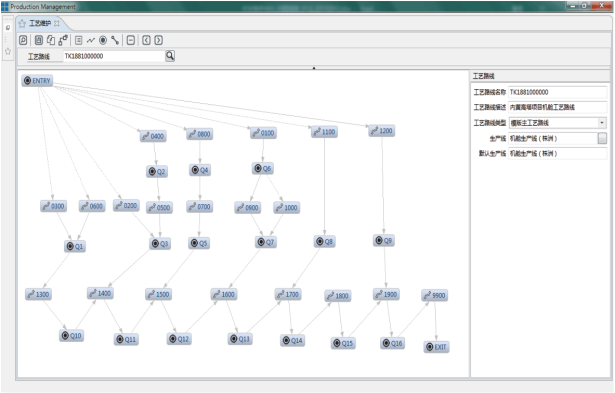615x393 pixels.
Task: Click the save icon in the toolbar
Action: tap(38, 40)
